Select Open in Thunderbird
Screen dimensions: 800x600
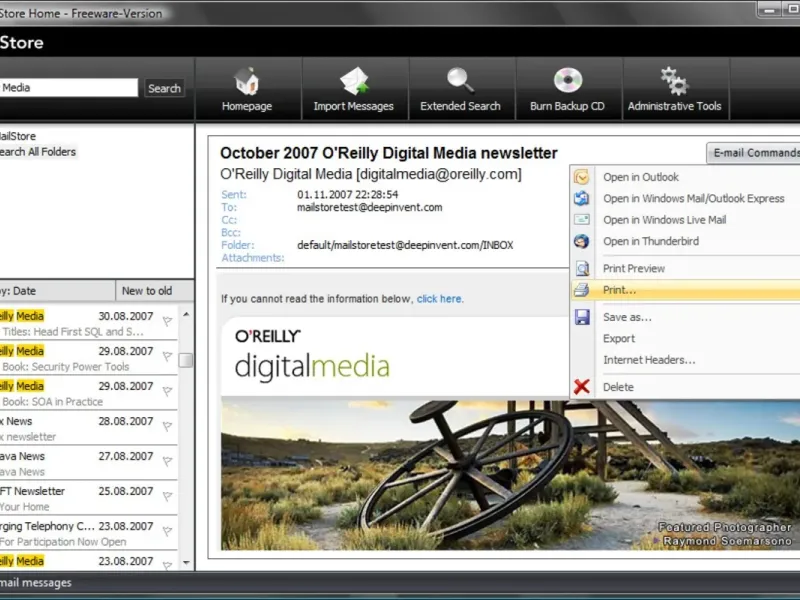pyautogui.click(x=651, y=241)
